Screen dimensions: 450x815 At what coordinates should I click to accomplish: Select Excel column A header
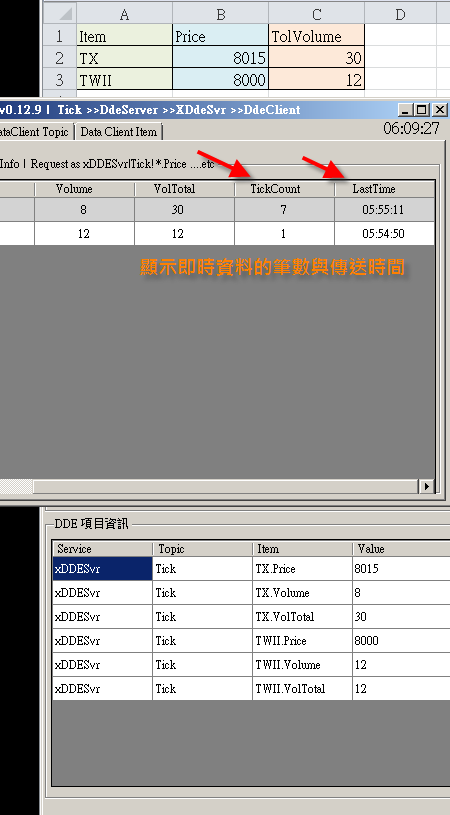[x=124, y=15]
